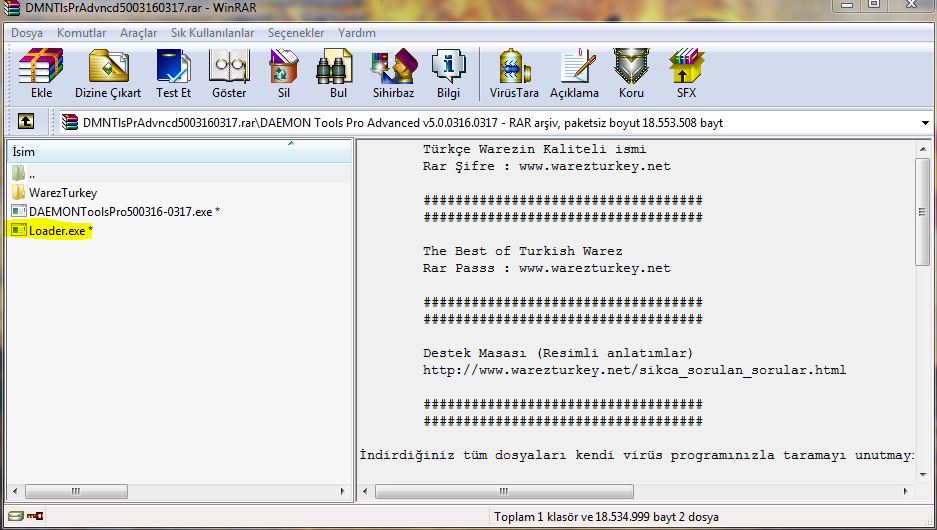Select DAEMONToolsPro500316-0317.exe file name
Screen dimensions: 937x530
124,212
